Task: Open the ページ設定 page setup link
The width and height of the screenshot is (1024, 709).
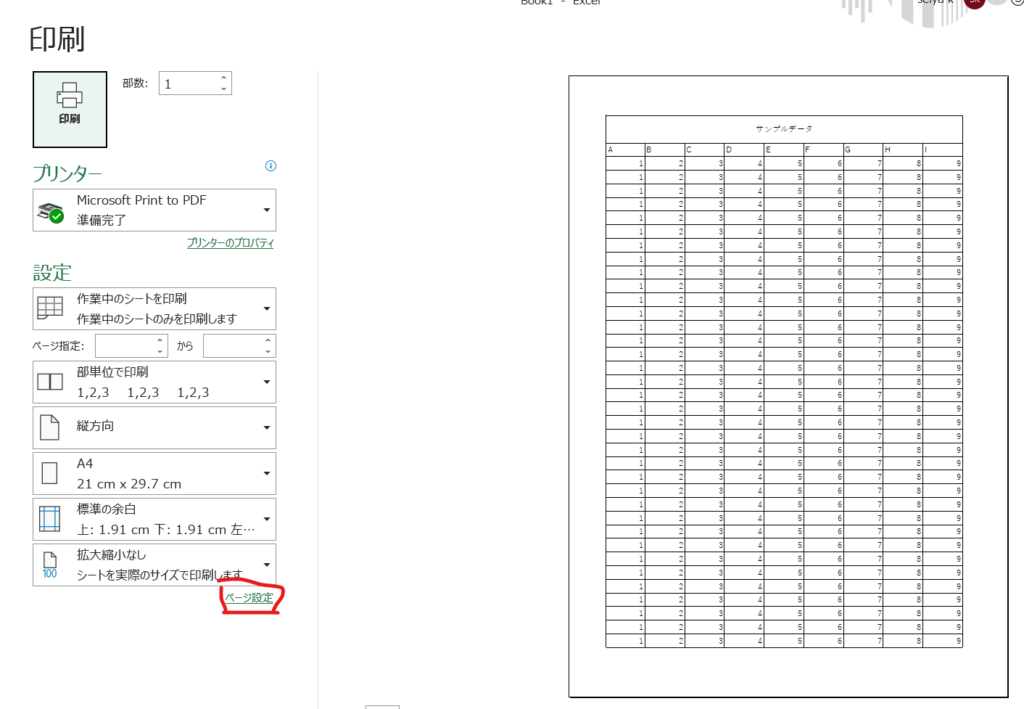Action: click(249, 598)
